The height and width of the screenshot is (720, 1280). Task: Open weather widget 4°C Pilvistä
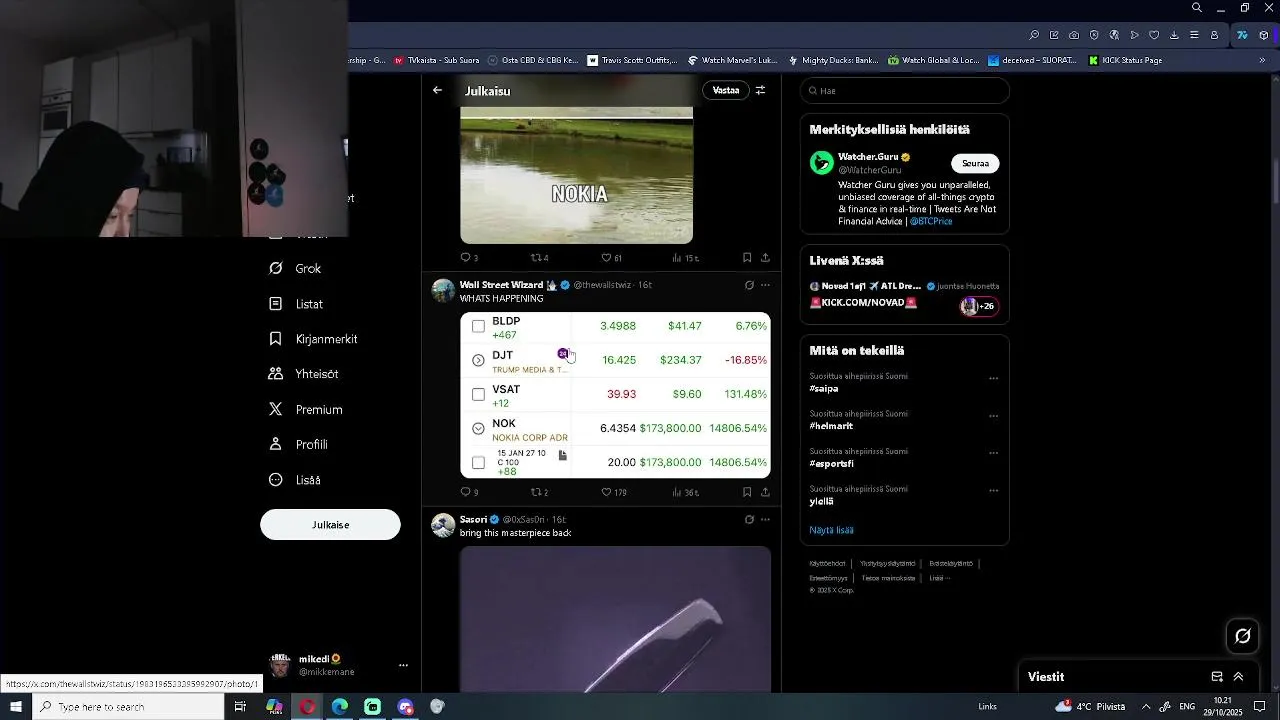pos(1090,707)
